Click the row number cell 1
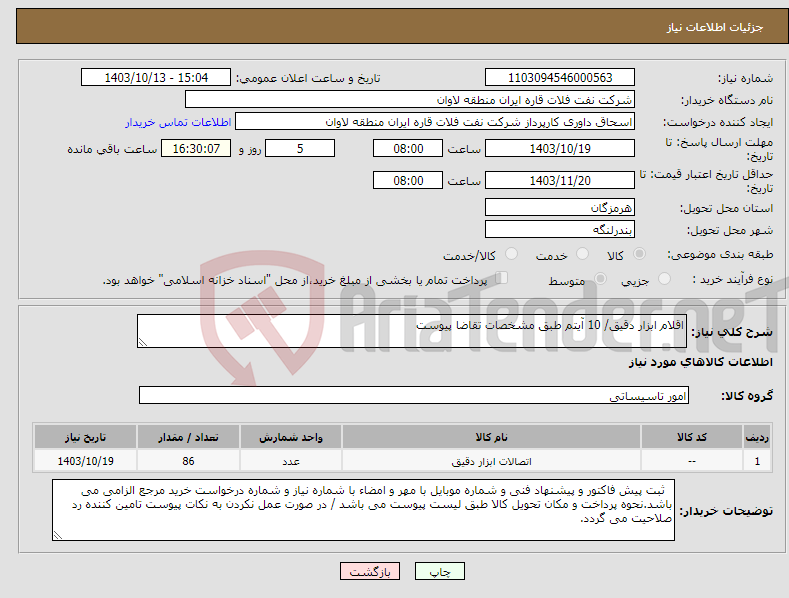This screenshot has width=789, height=598. [757, 461]
